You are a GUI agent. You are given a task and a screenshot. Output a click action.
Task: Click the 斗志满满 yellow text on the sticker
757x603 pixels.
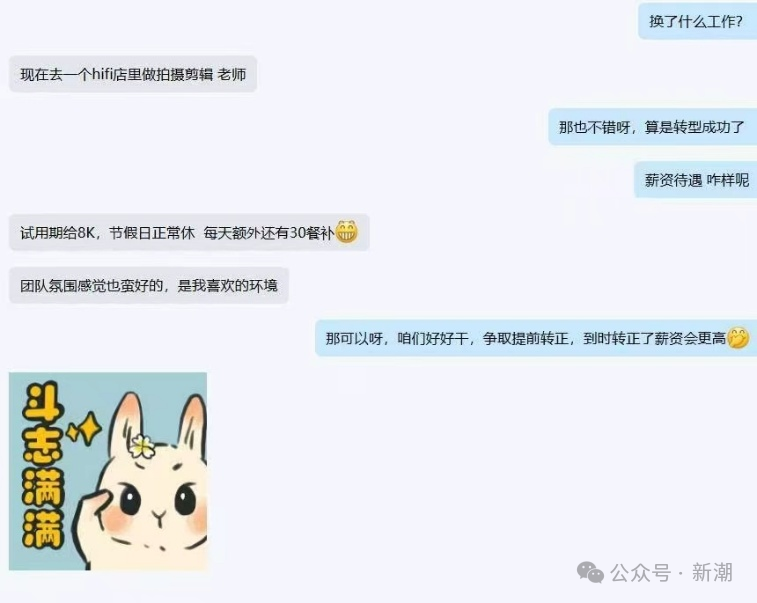pos(43,465)
